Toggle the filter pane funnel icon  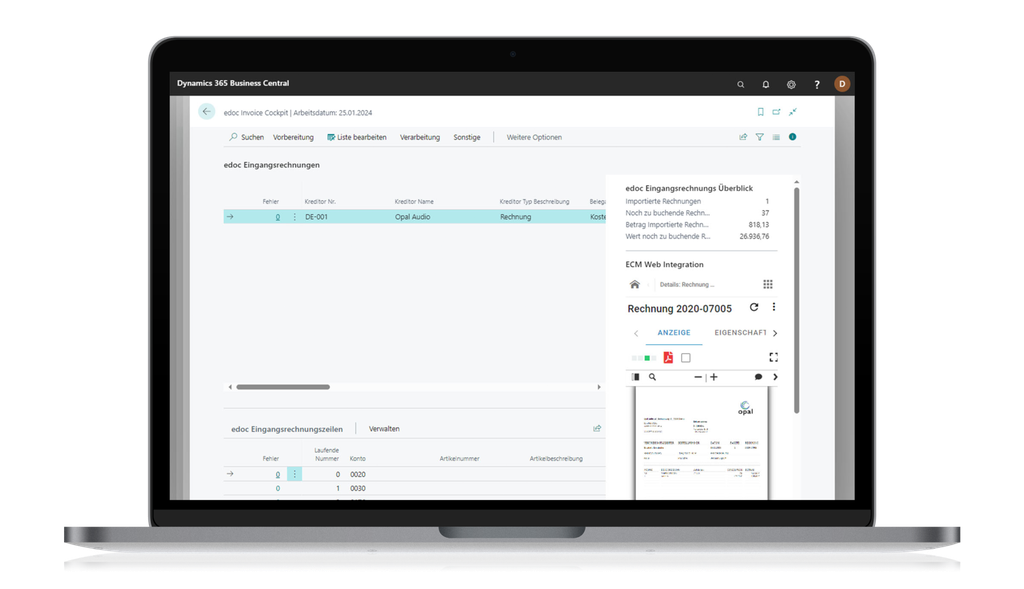point(760,137)
